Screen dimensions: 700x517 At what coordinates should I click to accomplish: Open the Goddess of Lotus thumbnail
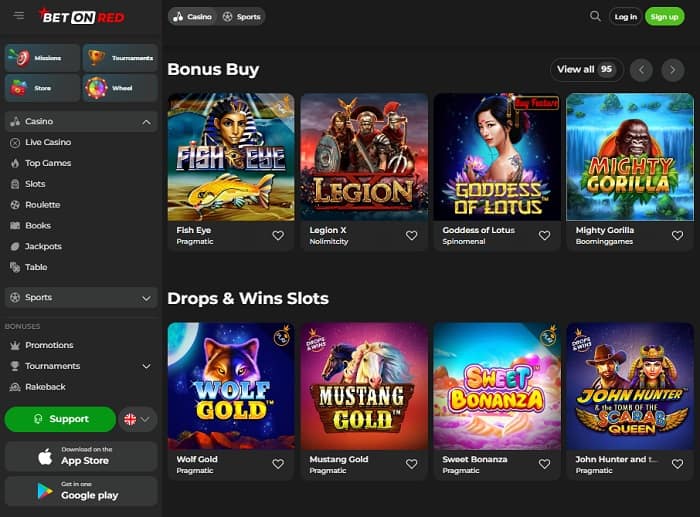[x=497, y=157]
